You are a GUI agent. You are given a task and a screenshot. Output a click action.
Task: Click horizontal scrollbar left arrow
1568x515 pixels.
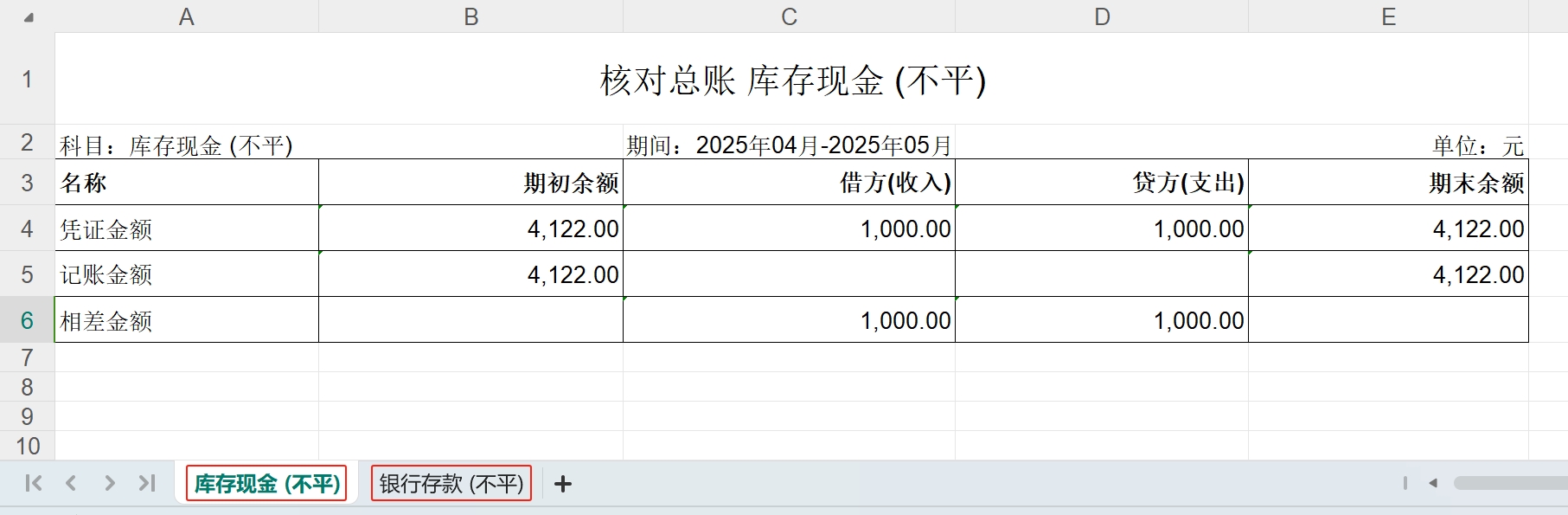1433,483
